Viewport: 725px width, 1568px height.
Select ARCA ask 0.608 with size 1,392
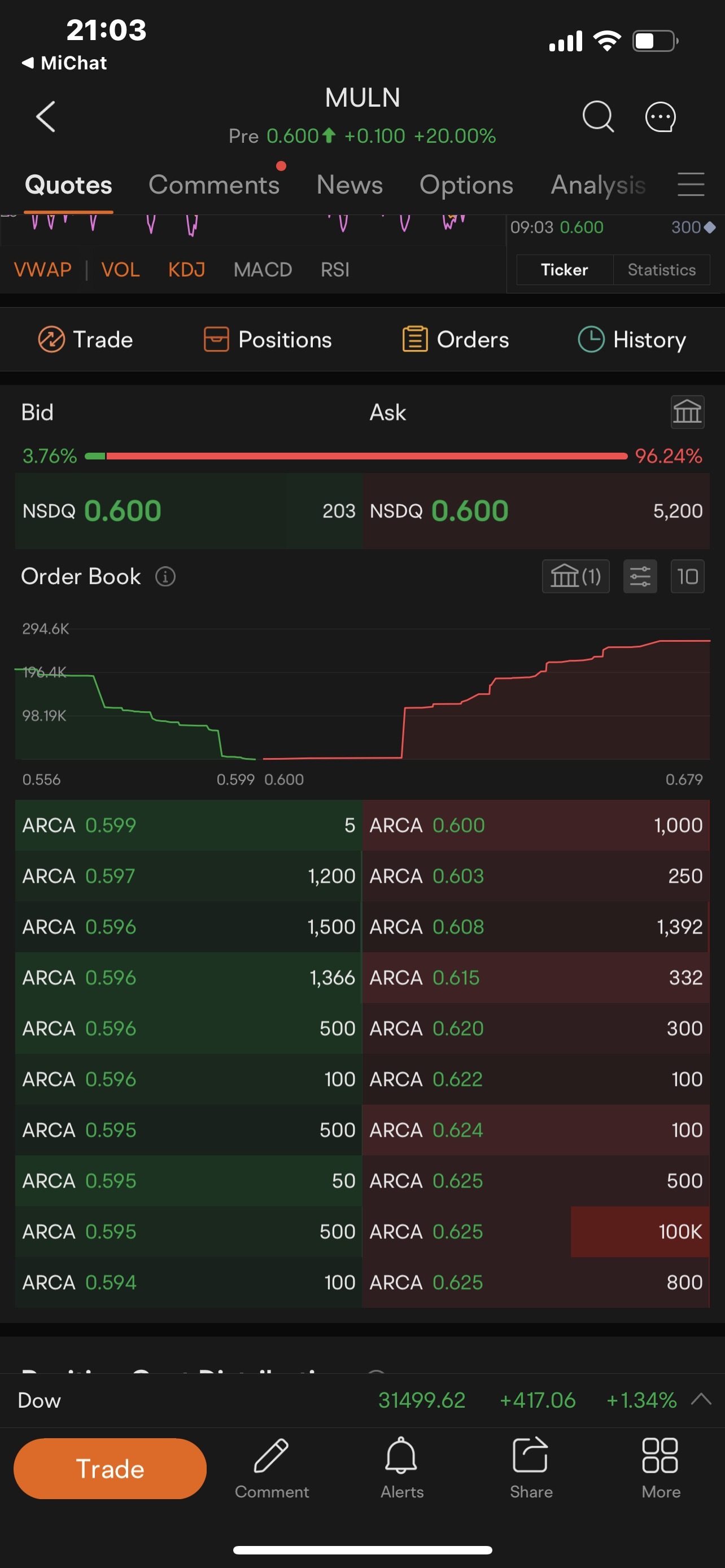[x=536, y=927]
